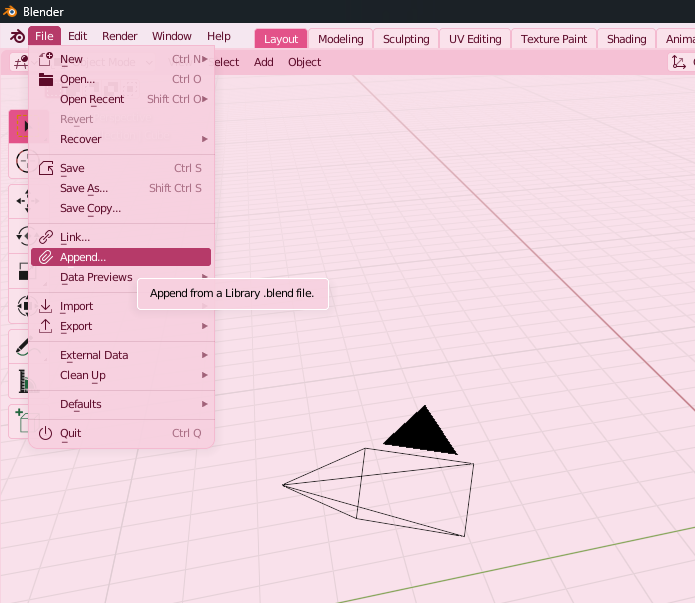The height and width of the screenshot is (603, 695).
Task: Click the Save icon in File menu
Action: coord(46,168)
